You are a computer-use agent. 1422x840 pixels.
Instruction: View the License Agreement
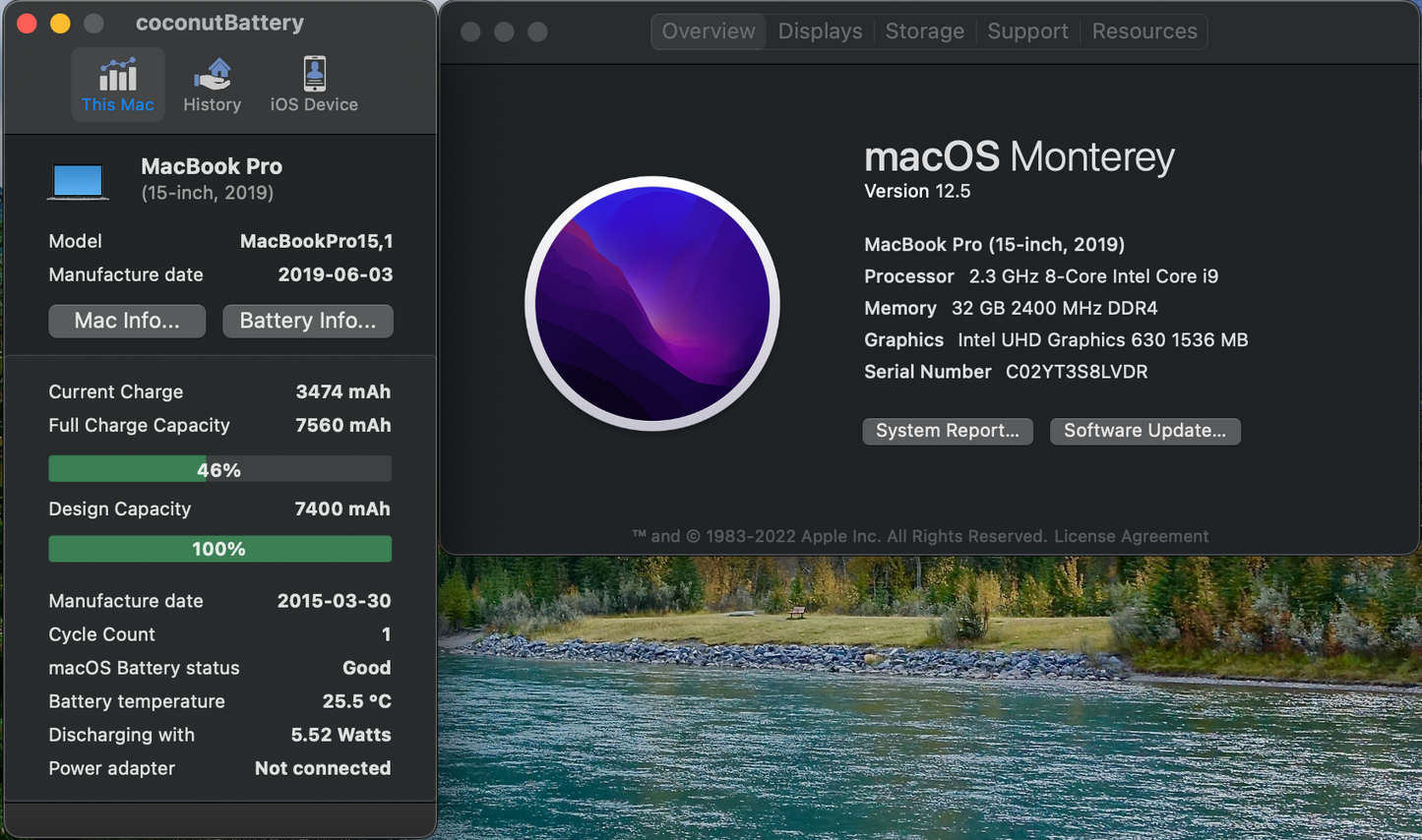tap(1130, 536)
